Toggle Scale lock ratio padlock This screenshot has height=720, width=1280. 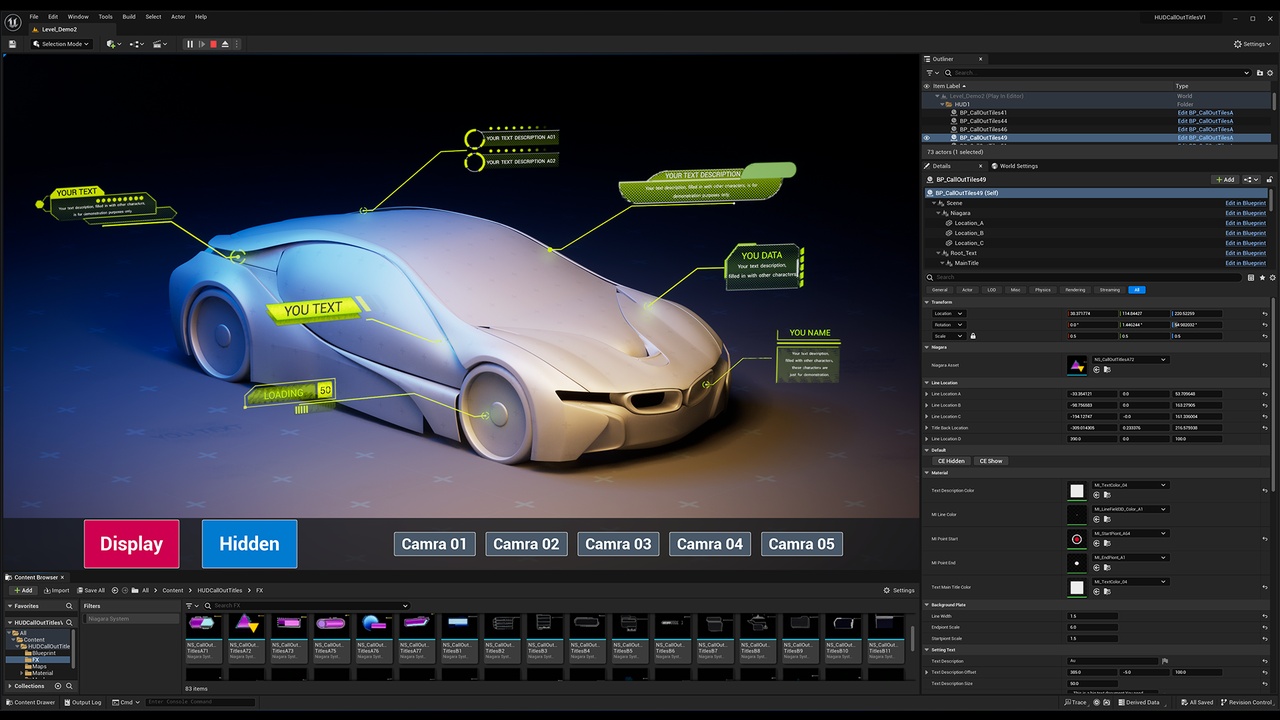(x=973, y=336)
